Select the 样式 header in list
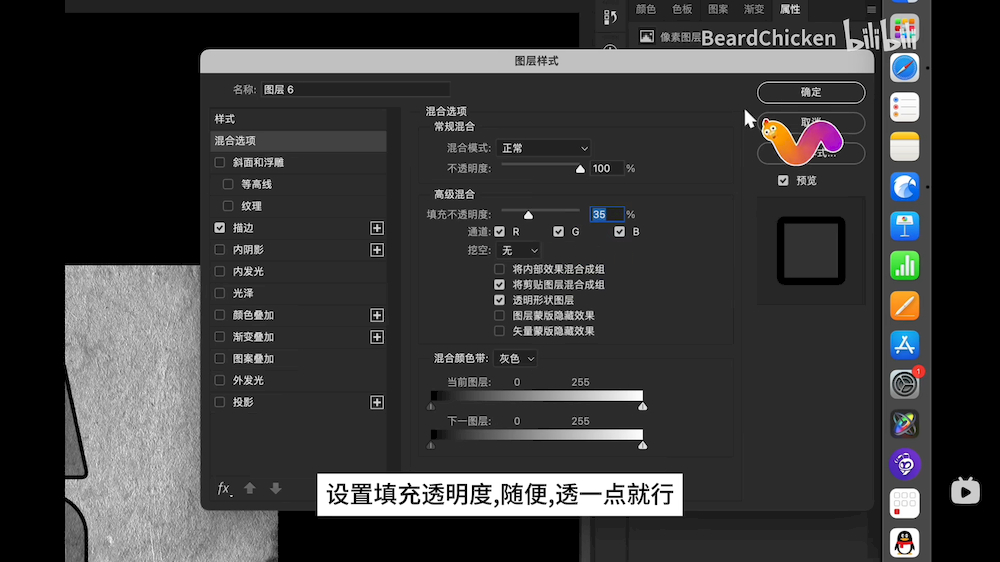The image size is (1000, 562). tap(298, 119)
